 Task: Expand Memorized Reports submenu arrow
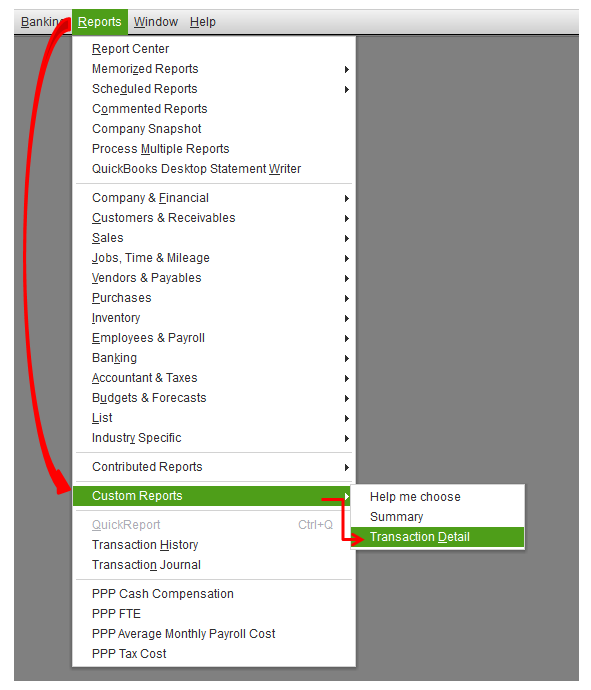(x=347, y=70)
